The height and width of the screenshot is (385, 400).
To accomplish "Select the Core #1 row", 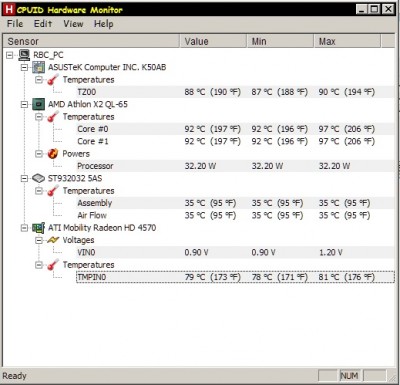I will click(235, 141).
